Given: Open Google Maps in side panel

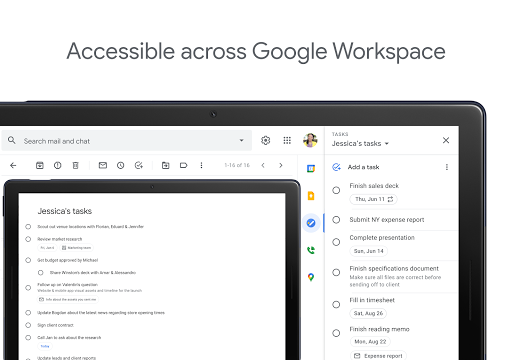Looking at the screenshot, I should 311,277.
